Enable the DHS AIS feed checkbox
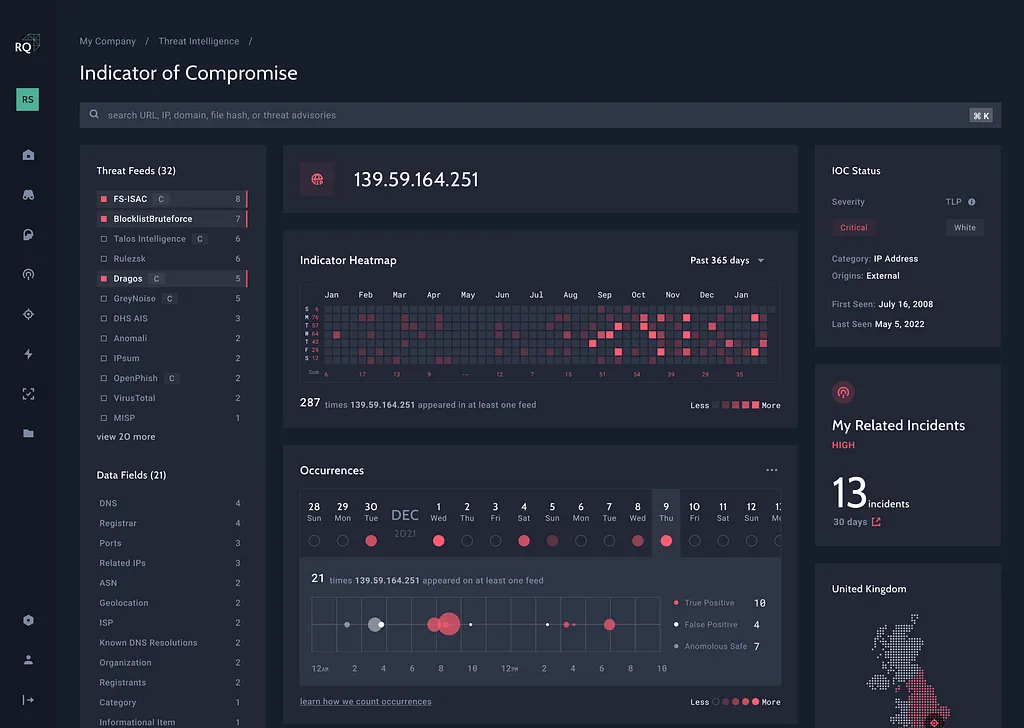This screenshot has width=1024, height=728. (104, 319)
